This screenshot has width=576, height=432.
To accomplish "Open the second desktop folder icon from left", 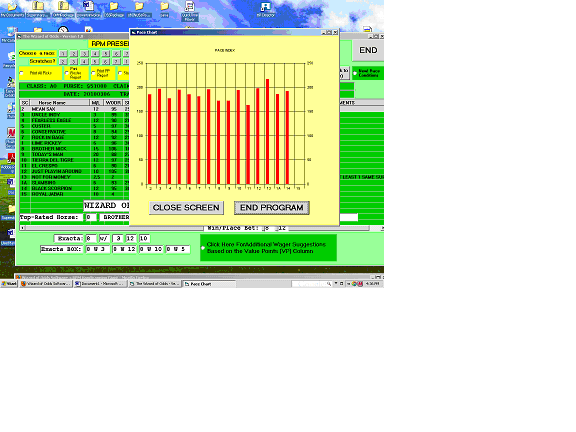I will pyautogui.click(x=37, y=9).
